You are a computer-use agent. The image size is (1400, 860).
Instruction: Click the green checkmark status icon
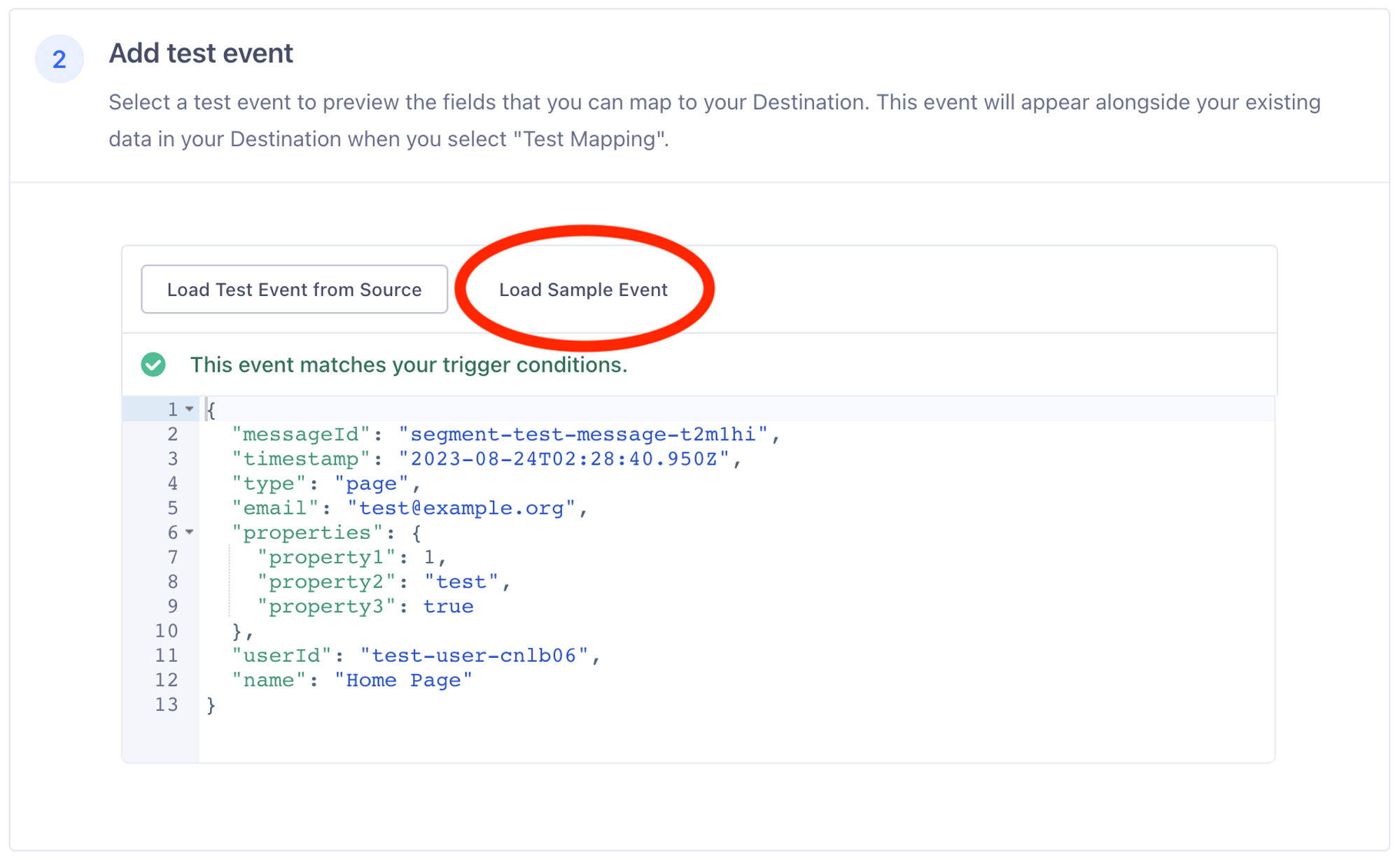(153, 365)
